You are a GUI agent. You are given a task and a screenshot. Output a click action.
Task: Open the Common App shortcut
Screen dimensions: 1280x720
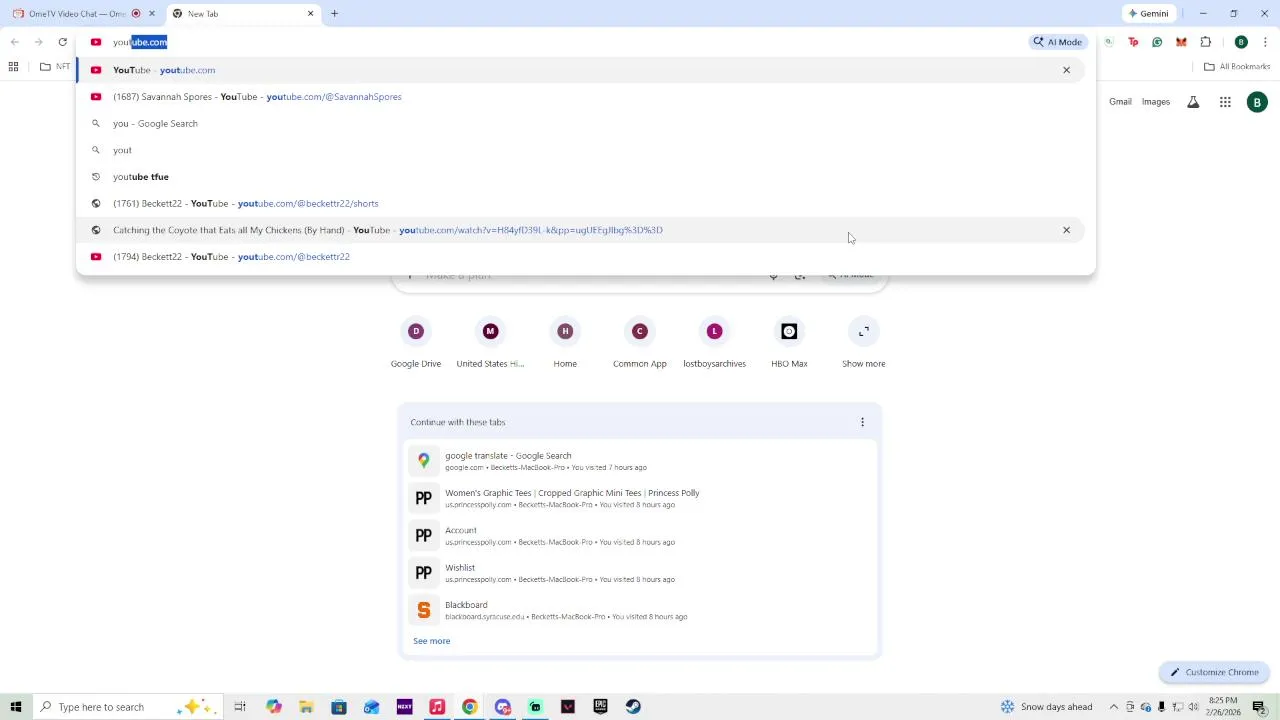640,343
